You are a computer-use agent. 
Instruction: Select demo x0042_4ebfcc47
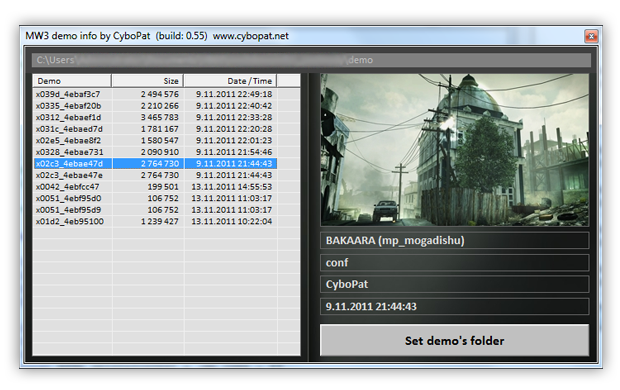point(68,187)
